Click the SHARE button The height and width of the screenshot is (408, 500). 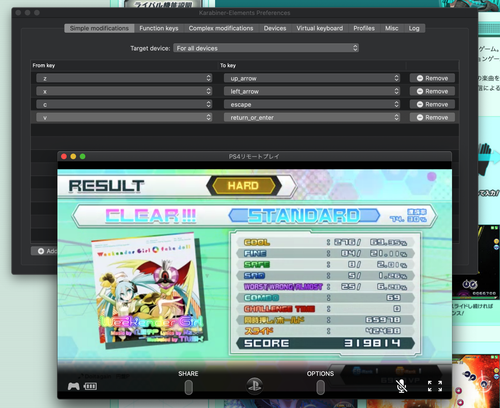coord(188,387)
